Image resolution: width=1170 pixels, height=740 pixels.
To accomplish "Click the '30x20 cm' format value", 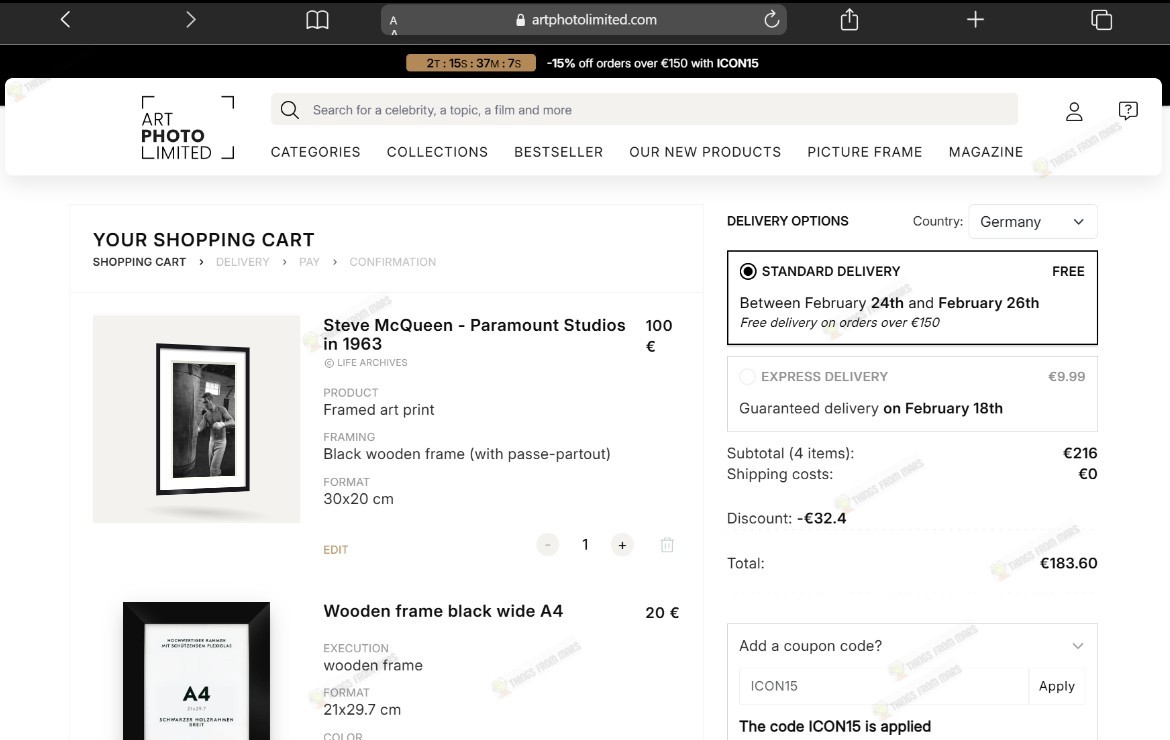I will click(358, 499).
